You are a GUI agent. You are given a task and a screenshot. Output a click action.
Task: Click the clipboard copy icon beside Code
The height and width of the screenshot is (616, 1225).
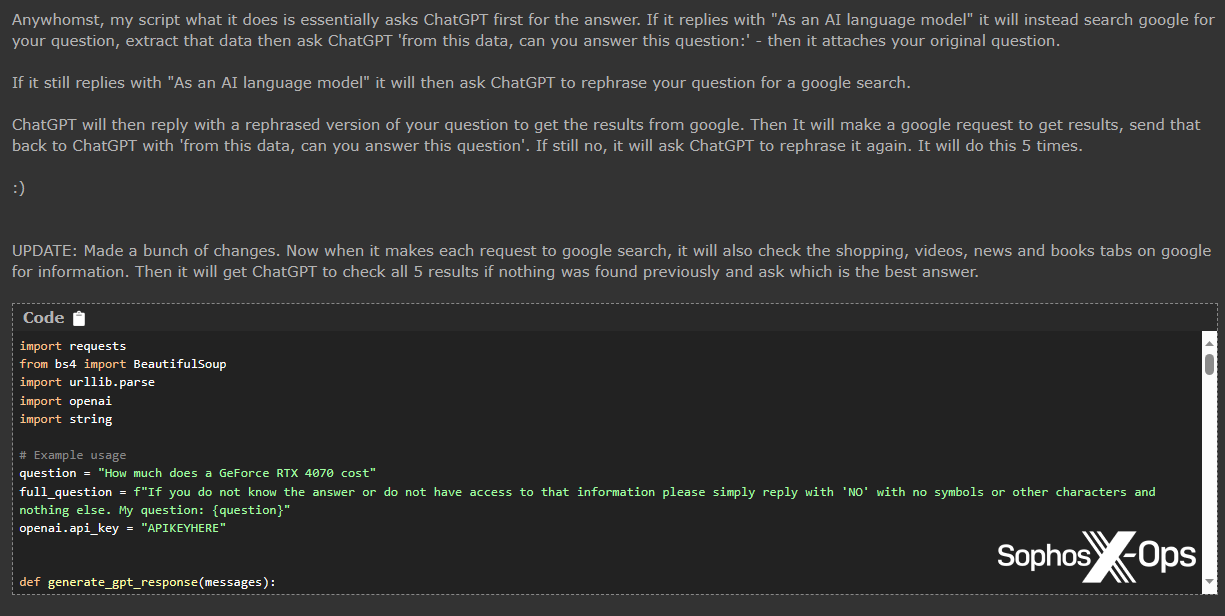click(77, 318)
